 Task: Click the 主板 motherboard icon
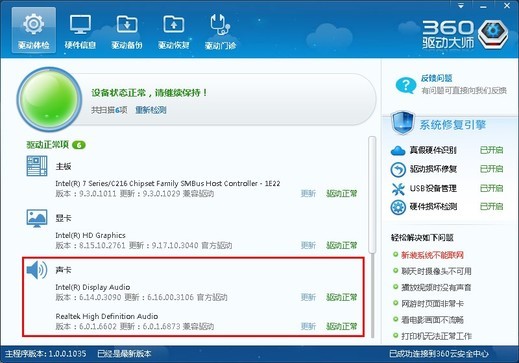(37, 166)
